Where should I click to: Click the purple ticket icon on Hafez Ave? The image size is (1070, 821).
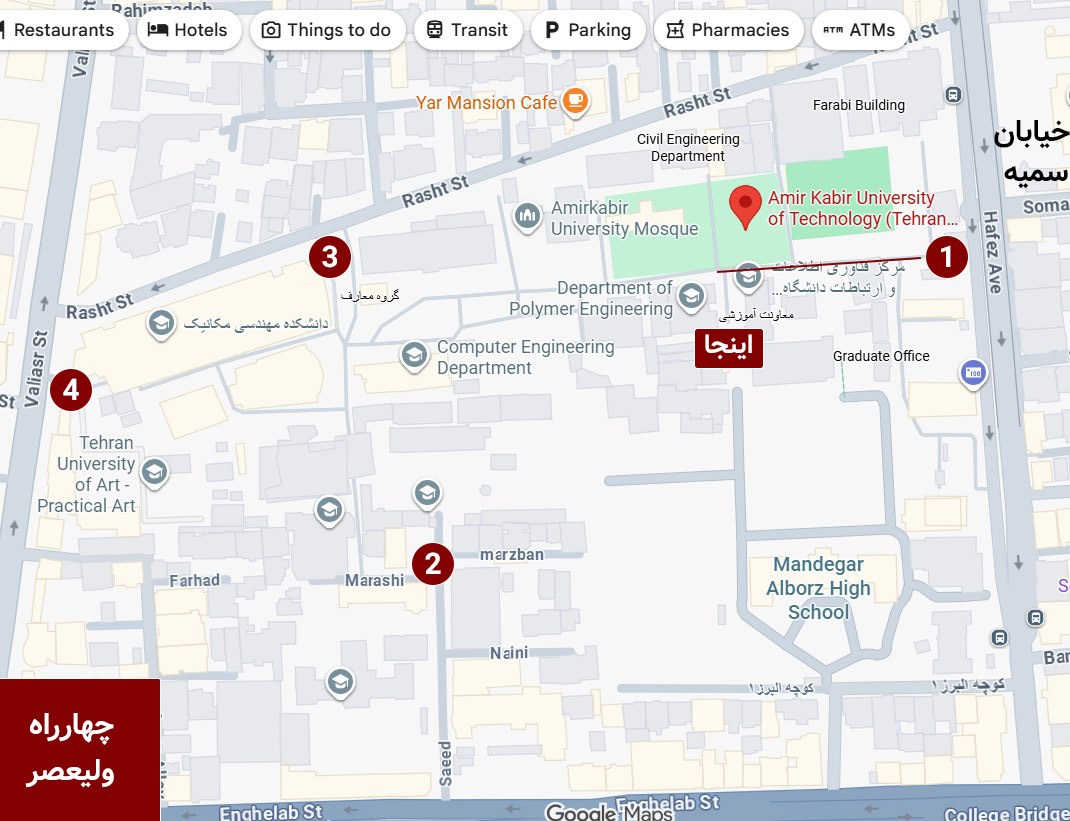pos(973,374)
